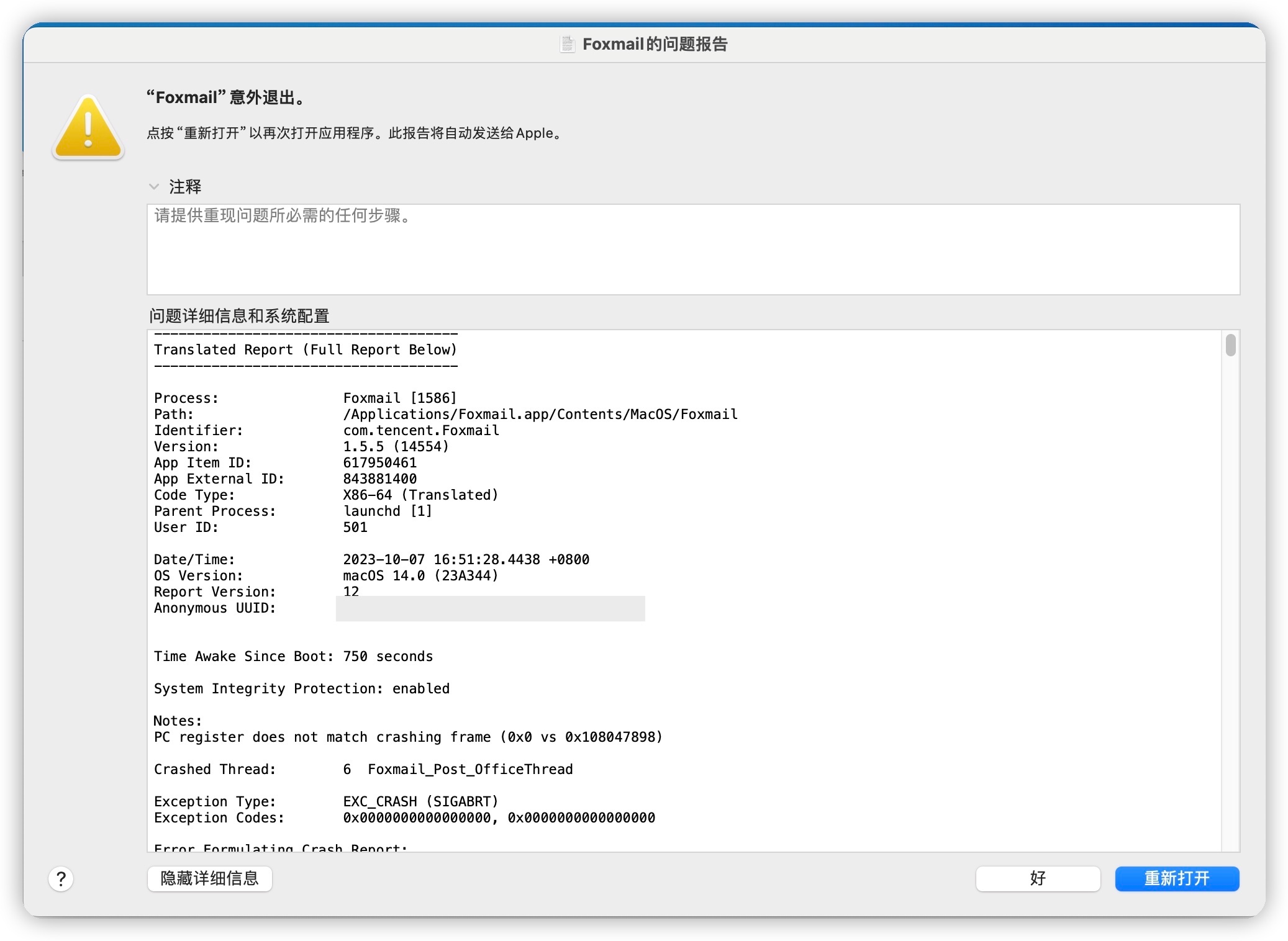
Task: Click the yellow warning triangle icon
Action: pos(88,129)
